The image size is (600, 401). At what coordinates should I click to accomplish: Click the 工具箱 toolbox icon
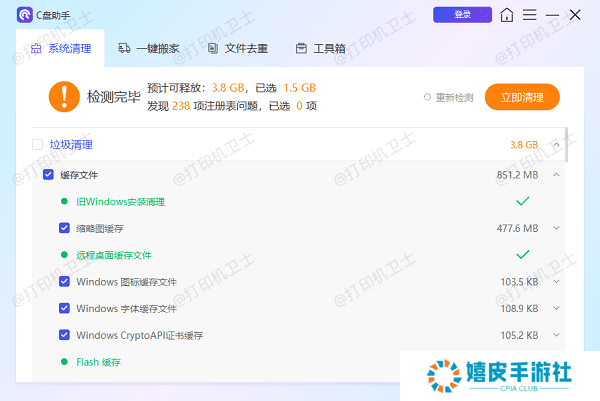click(301, 49)
